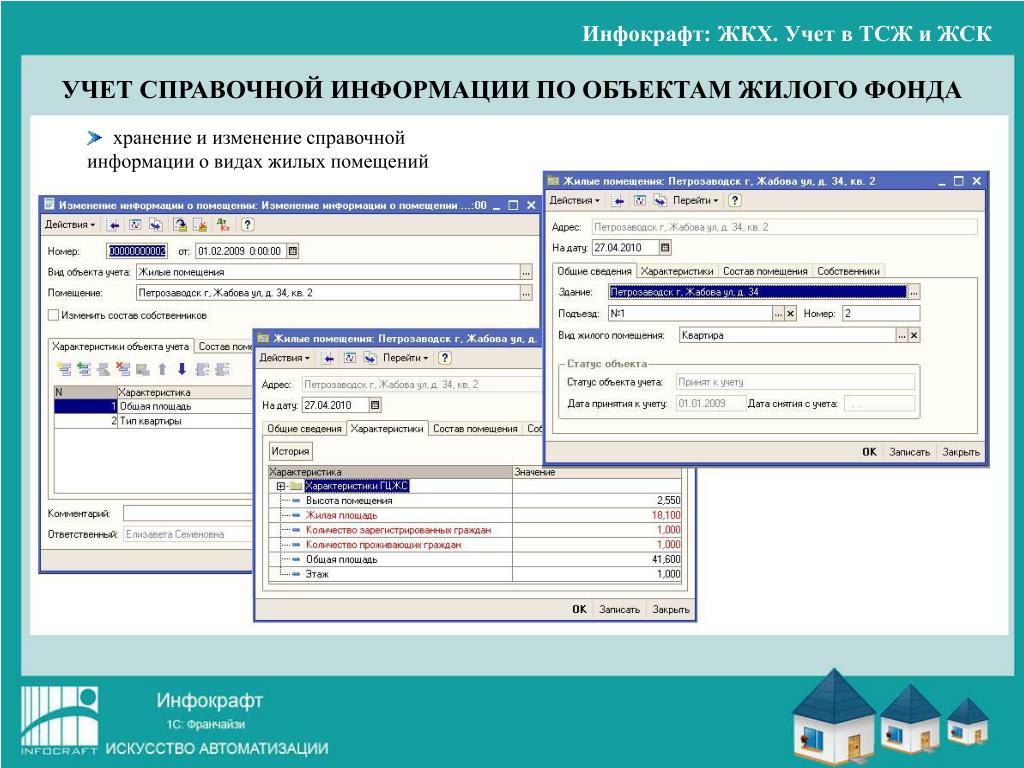Open Перейти menu in Характеристики tab window
This screenshot has height=768, width=1024.
(405, 358)
